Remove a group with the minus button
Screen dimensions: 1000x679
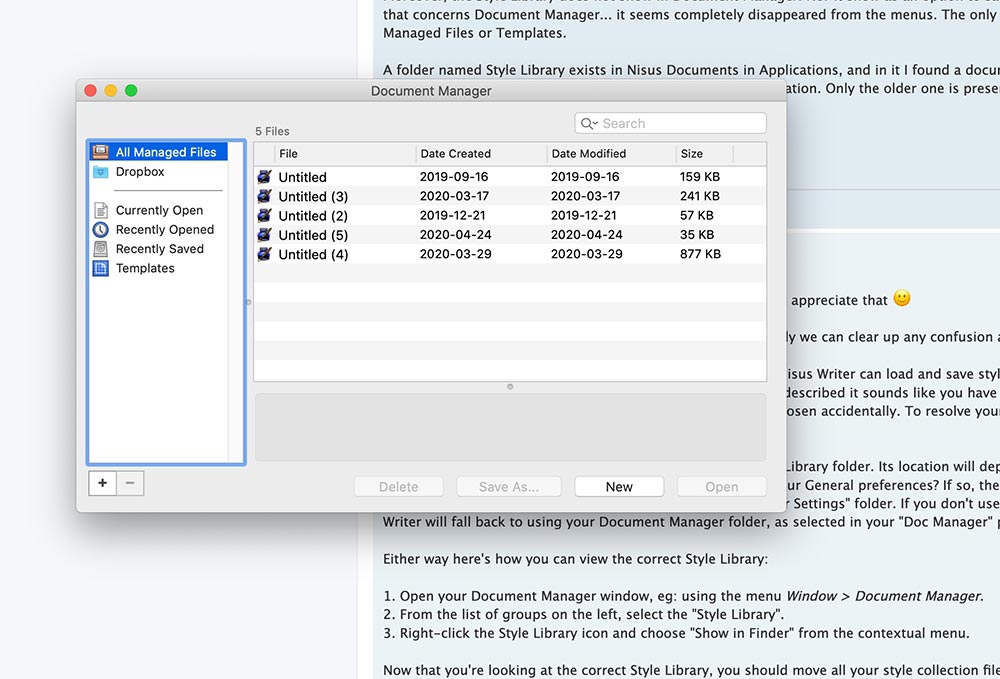point(129,482)
